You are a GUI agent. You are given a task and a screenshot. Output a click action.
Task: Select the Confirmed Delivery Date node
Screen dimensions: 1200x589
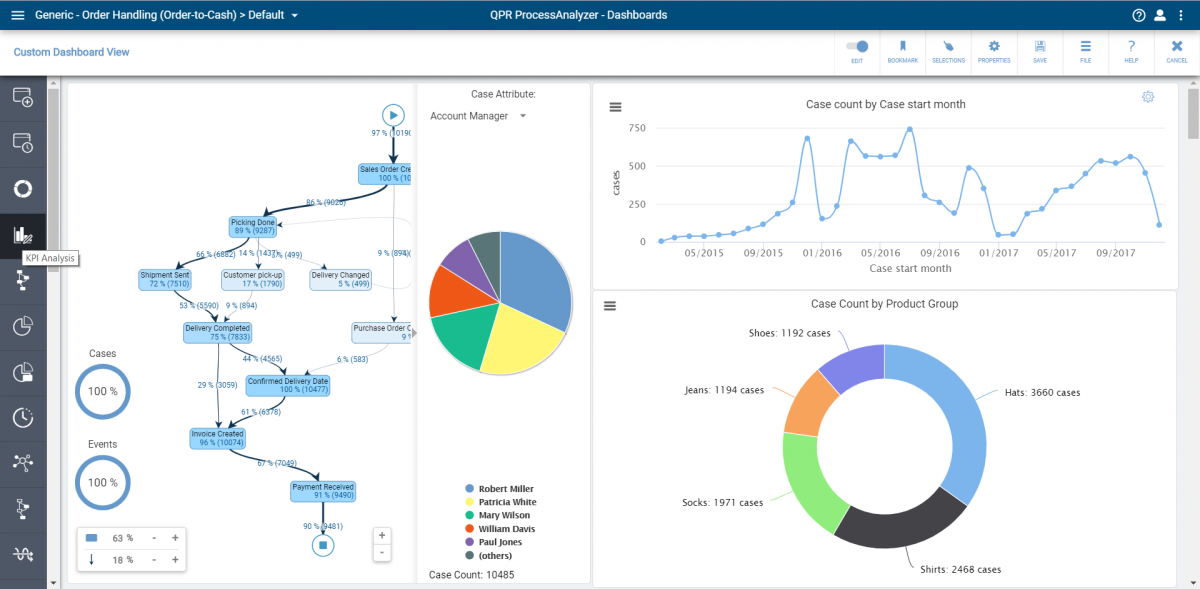(288, 385)
